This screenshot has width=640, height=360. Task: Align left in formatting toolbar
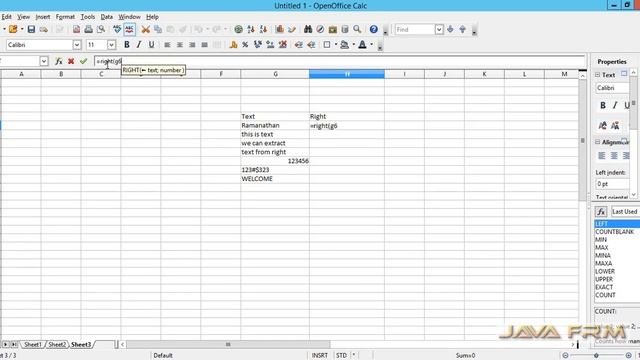pyautogui.click(x=167, y=45)
